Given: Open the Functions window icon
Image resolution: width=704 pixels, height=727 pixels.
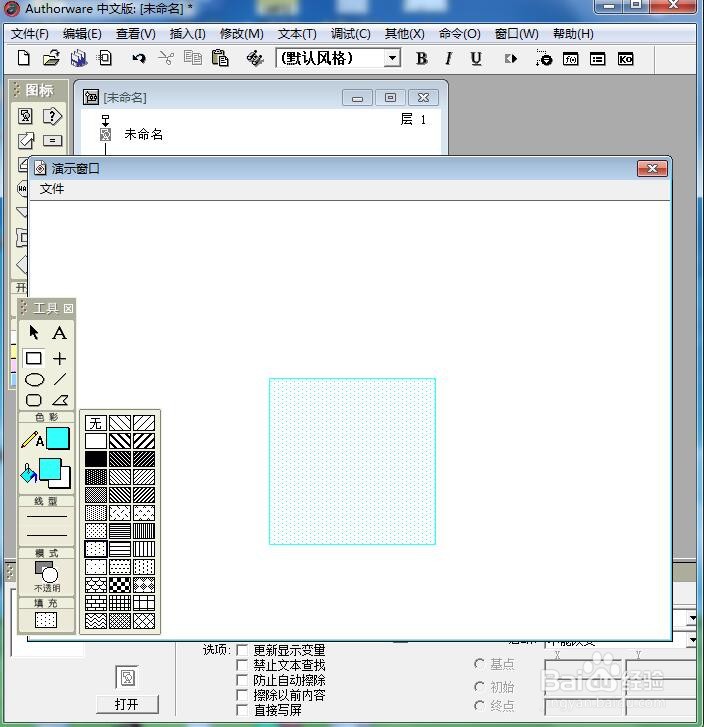Looking at the screenshot, I should pyautogui.click(x=571, y=59).
